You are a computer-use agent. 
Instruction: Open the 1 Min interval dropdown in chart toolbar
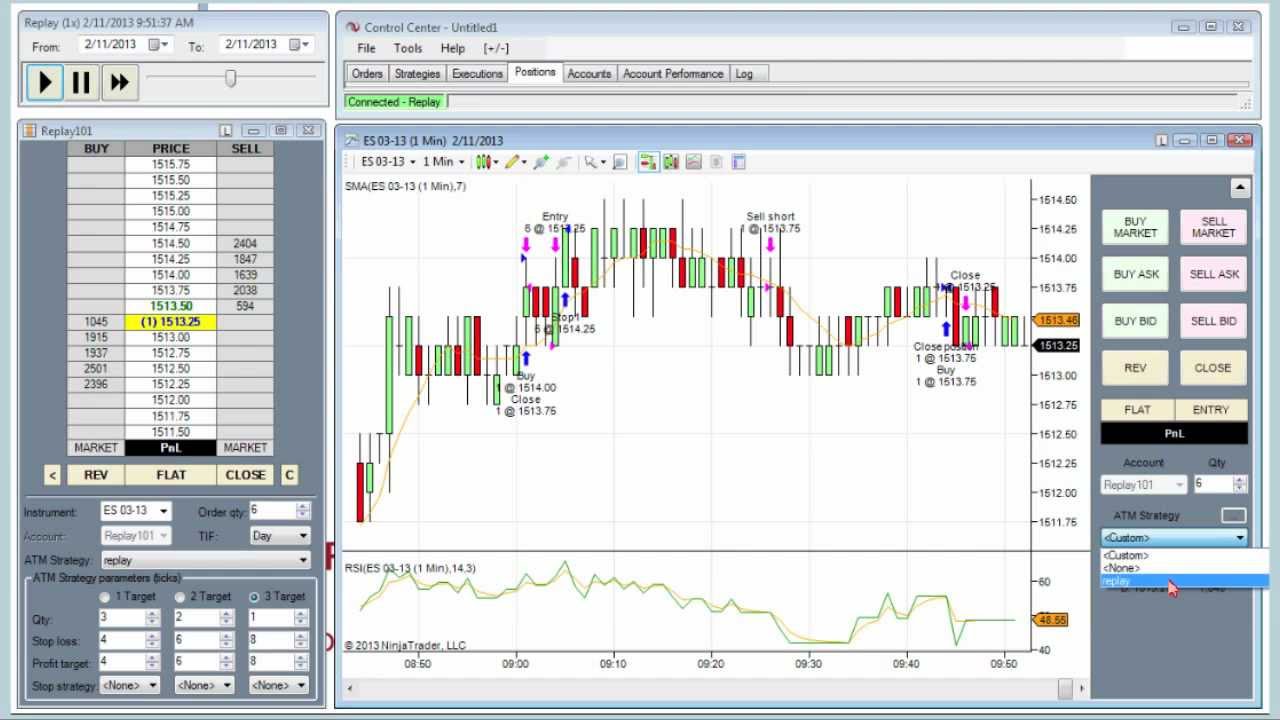(443, 162)
